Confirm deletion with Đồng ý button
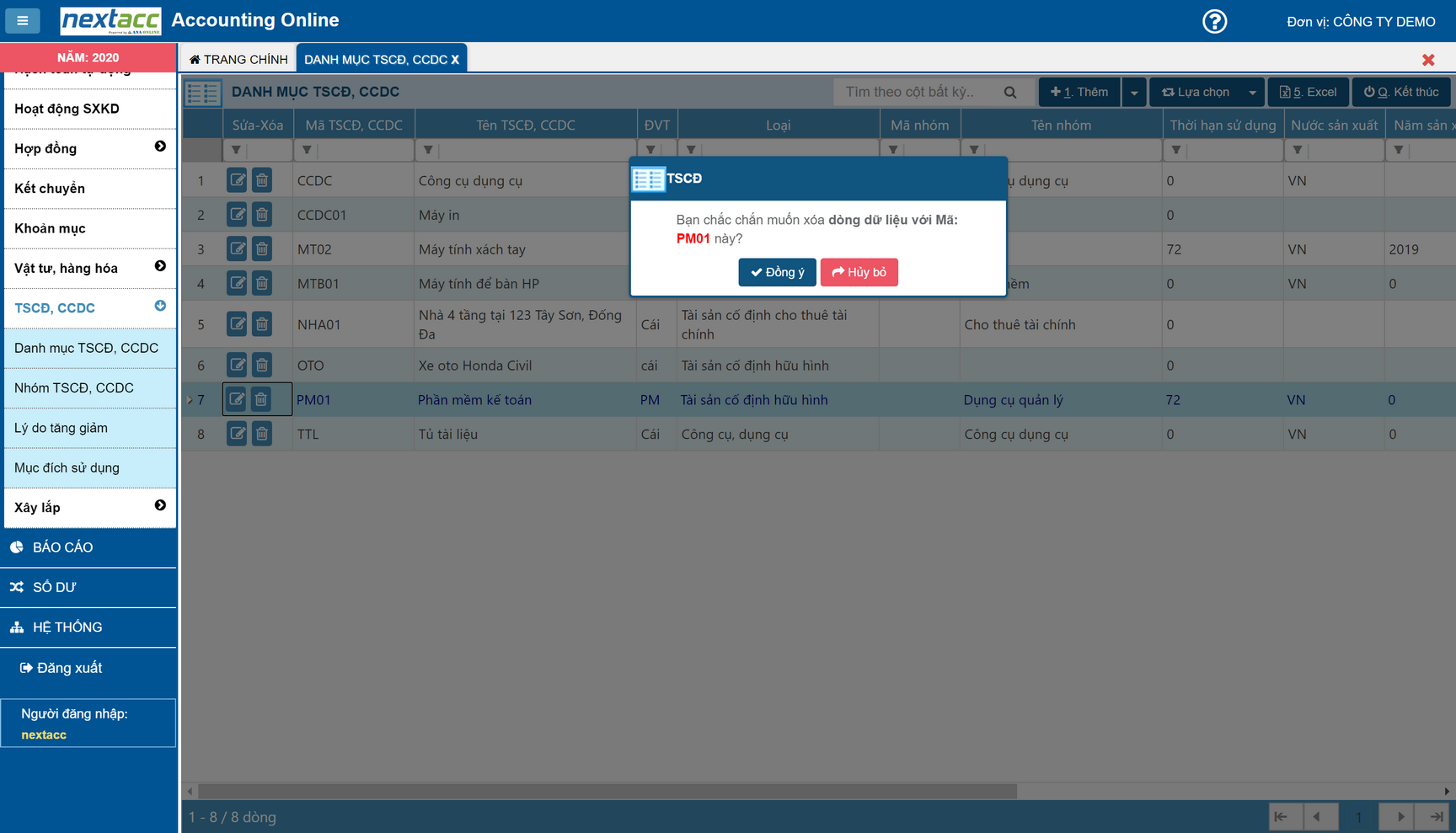Screen dimensions: 1456x833 (777, 272)
